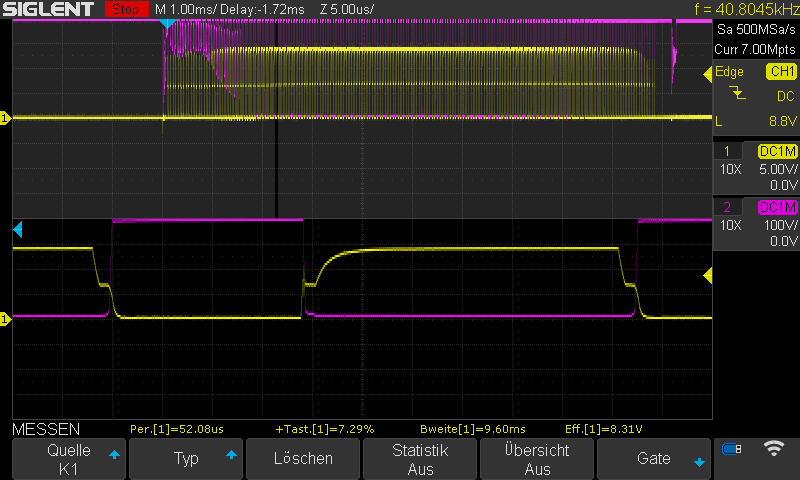Open the Quelle K1 source menu

(69, 459)
